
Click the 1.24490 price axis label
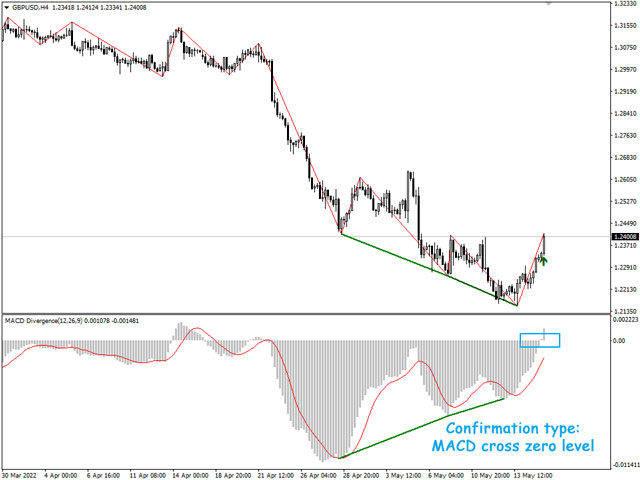[625, 224]
